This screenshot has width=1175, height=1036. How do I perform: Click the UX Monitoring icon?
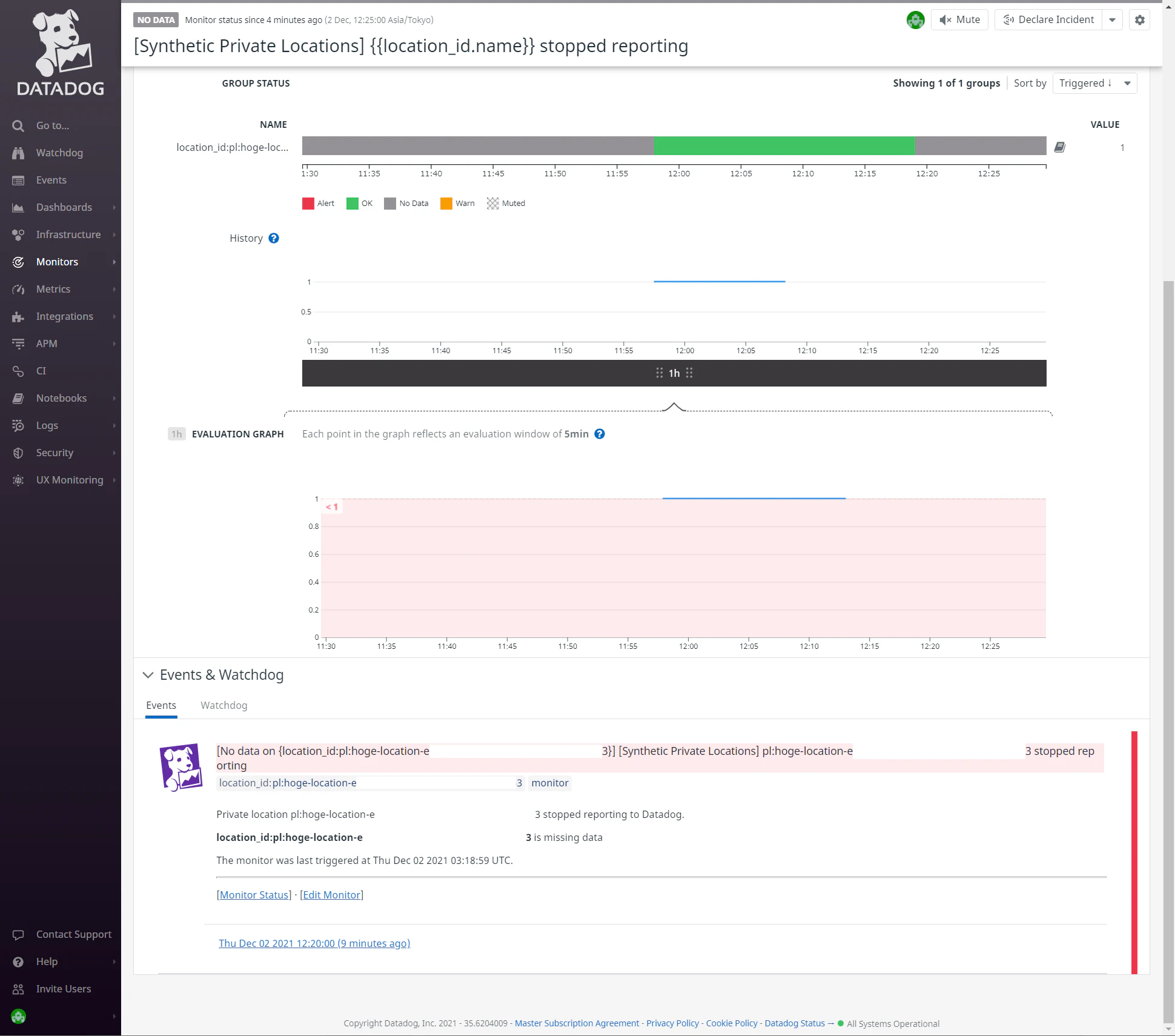(18, 480)
